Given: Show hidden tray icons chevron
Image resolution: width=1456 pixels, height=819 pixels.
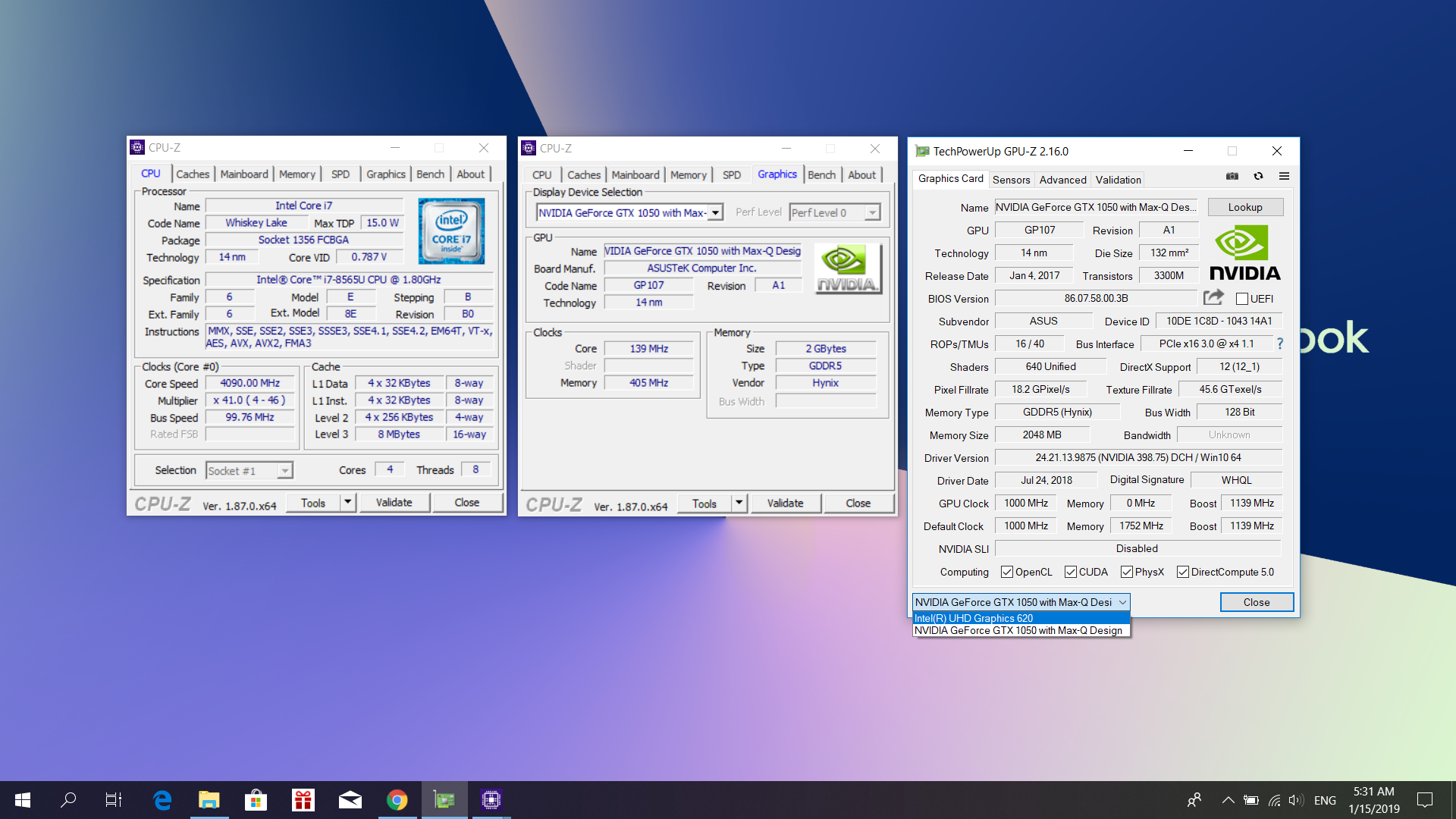Looking at the screenshot, I should point(1228,800).
